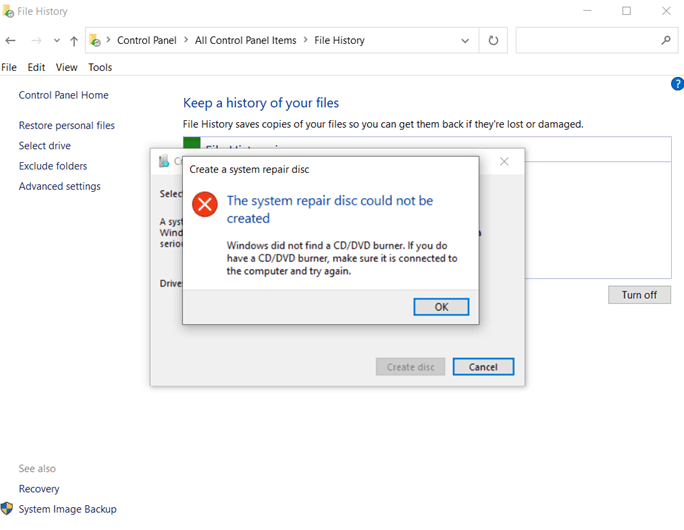684x530 pixels.
Task: Open the View menu
Action: [x=66, y=67]
